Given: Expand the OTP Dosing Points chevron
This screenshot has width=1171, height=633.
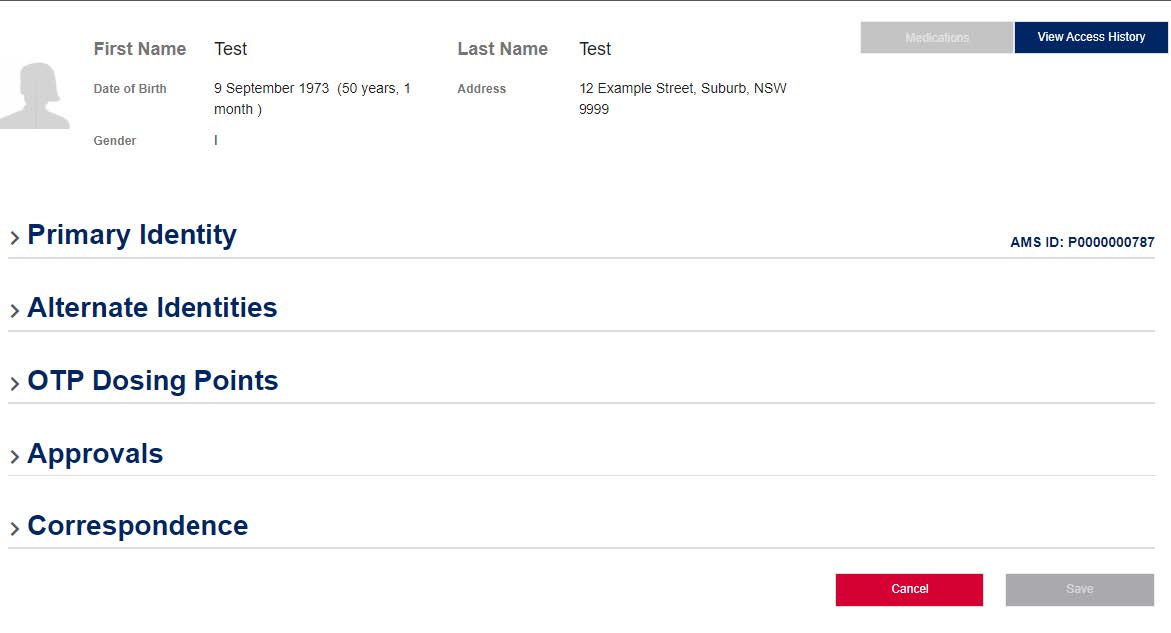Looking at the screenshot, I should pos(15,384).
